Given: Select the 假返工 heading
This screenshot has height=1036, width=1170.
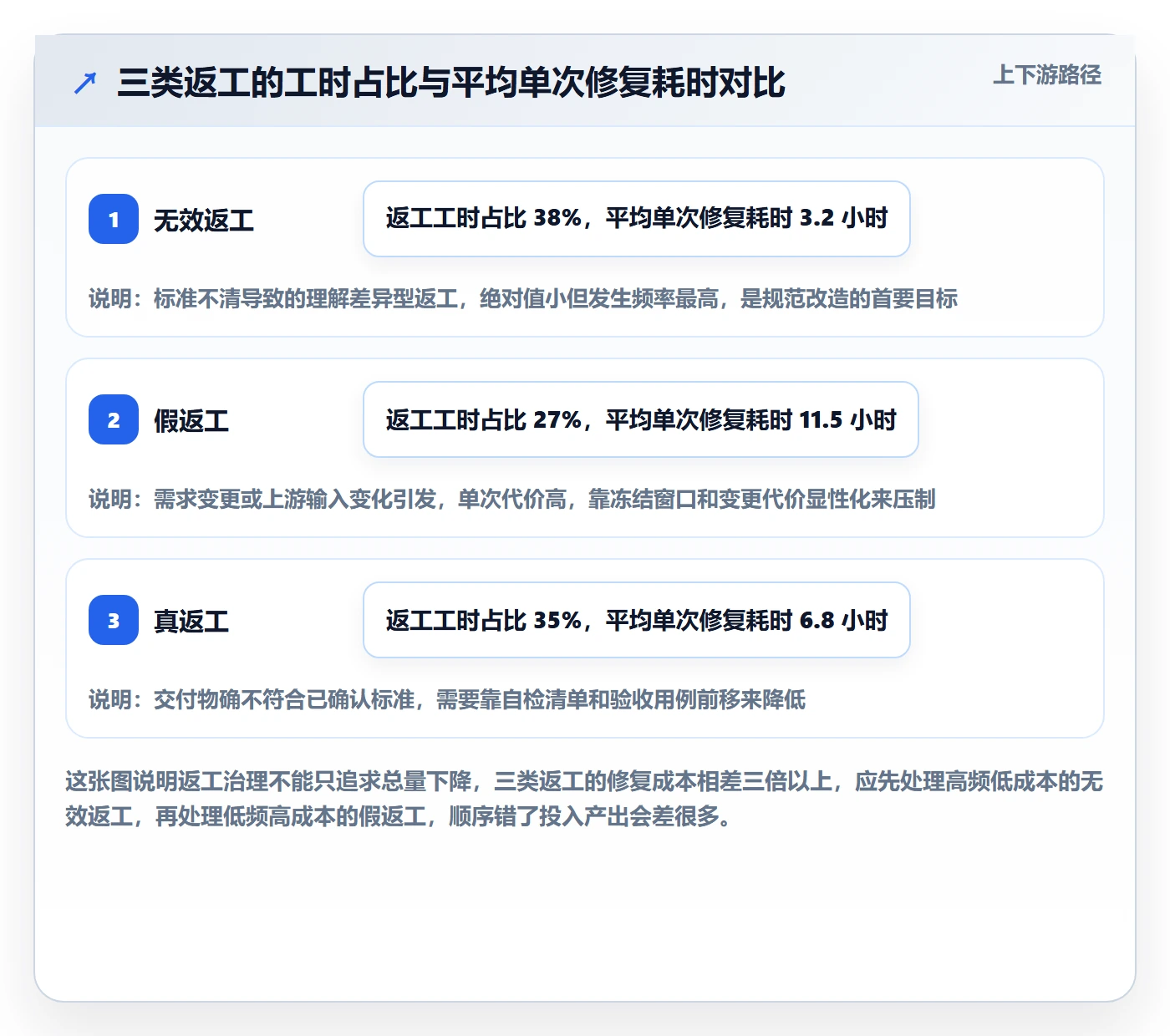Looking at the screenshot, I should coord(191,420).
